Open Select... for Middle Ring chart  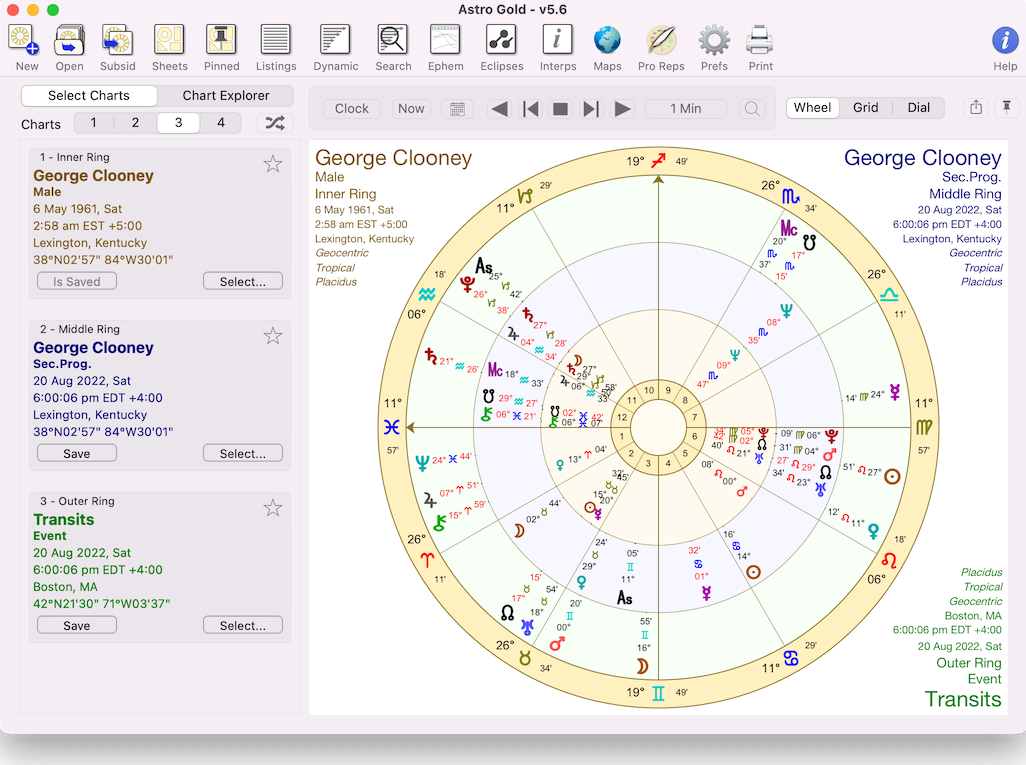pos(242,453)
